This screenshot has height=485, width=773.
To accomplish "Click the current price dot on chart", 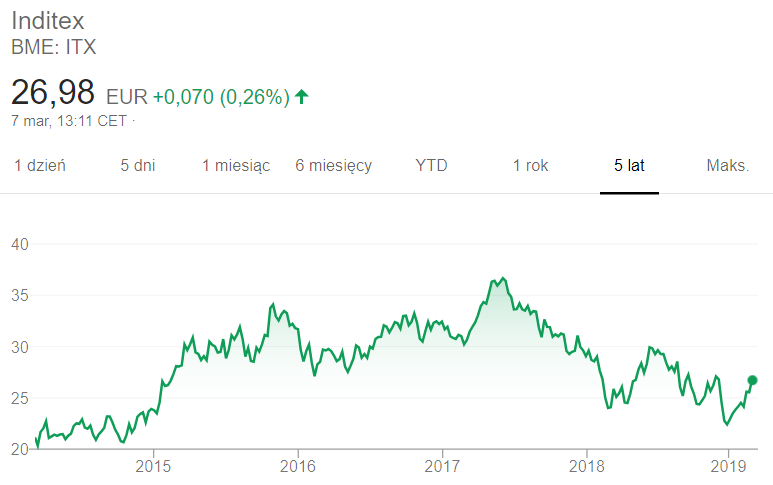I will click(x=752, y=380).
